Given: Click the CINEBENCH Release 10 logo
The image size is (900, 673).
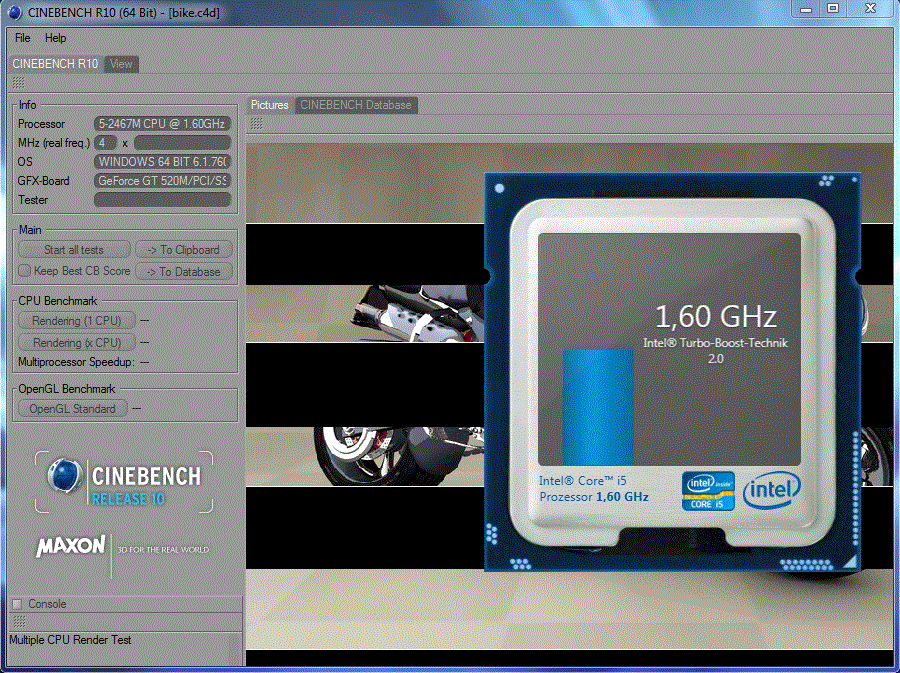Looking at the screenshot, I should [x=123, y=482].
